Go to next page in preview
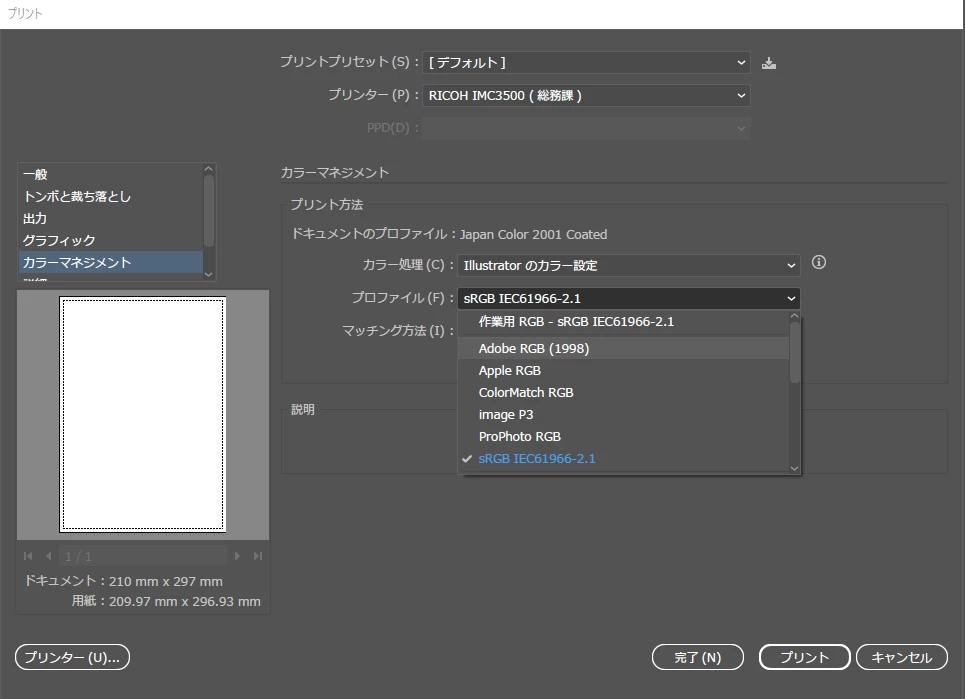The height and width of the screenshot is (699, 965). click(x=237, y=556)
